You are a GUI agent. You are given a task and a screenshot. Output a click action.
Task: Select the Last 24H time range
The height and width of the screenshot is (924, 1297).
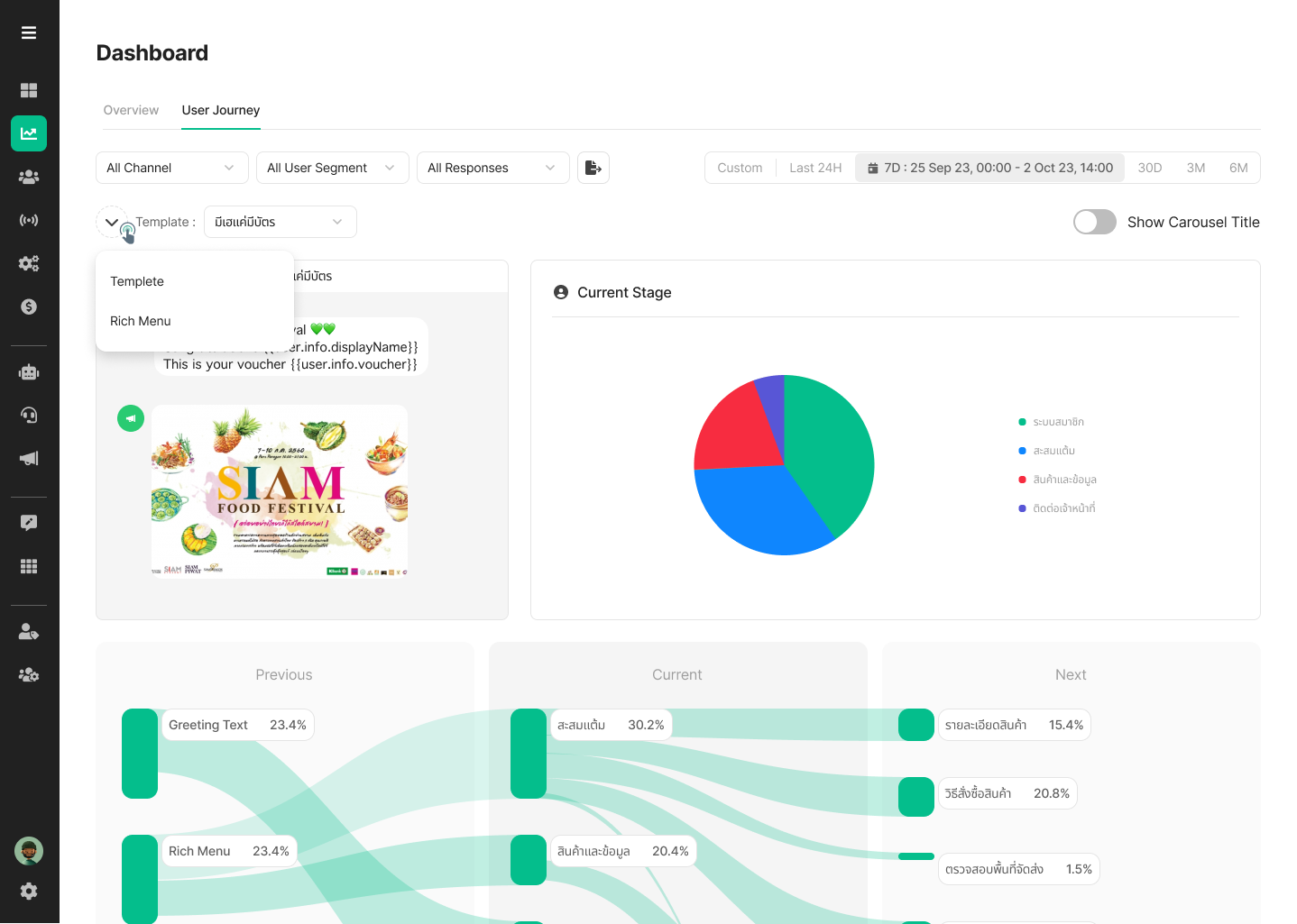[x=815, y=168]
